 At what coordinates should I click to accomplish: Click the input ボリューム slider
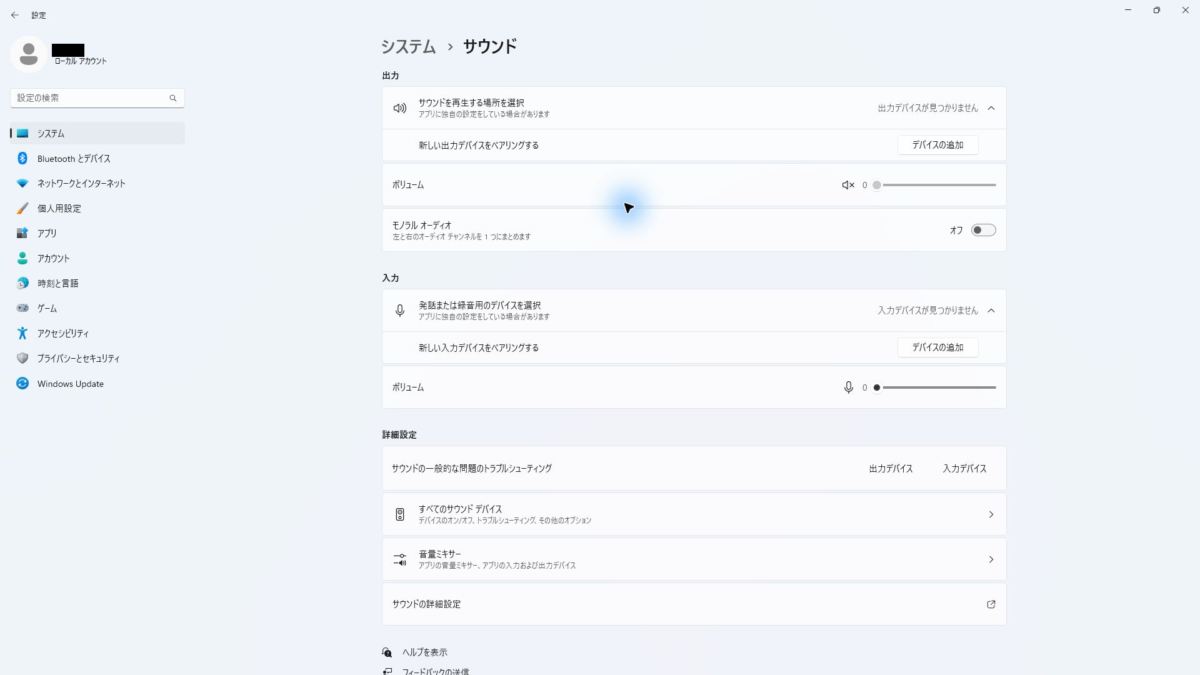(x=936, y=387)
